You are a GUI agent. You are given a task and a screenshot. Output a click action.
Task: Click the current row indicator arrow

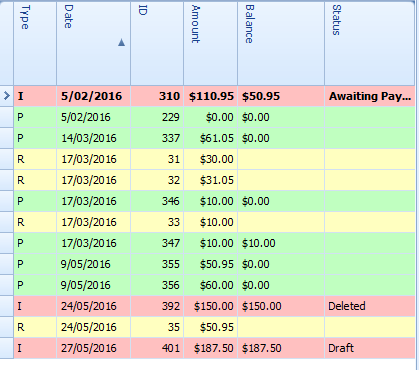7,96
